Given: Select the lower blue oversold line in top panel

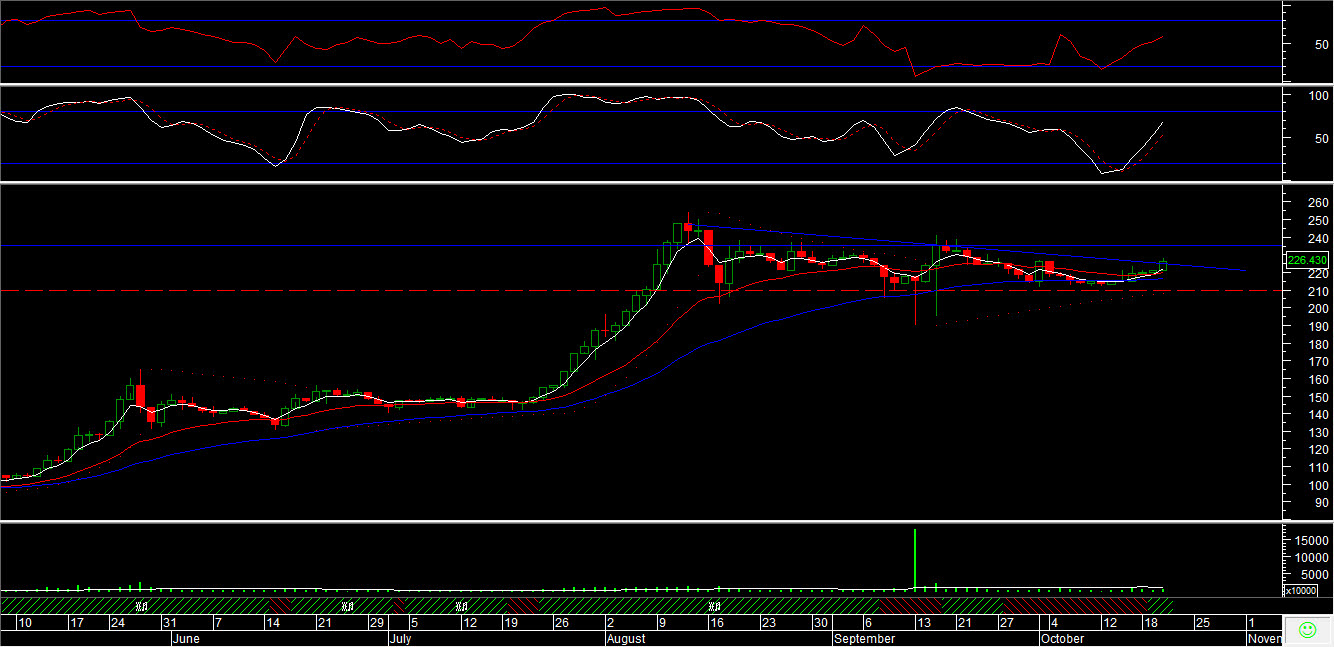Looking at the screenshot, I should click(x=400, y=67).
